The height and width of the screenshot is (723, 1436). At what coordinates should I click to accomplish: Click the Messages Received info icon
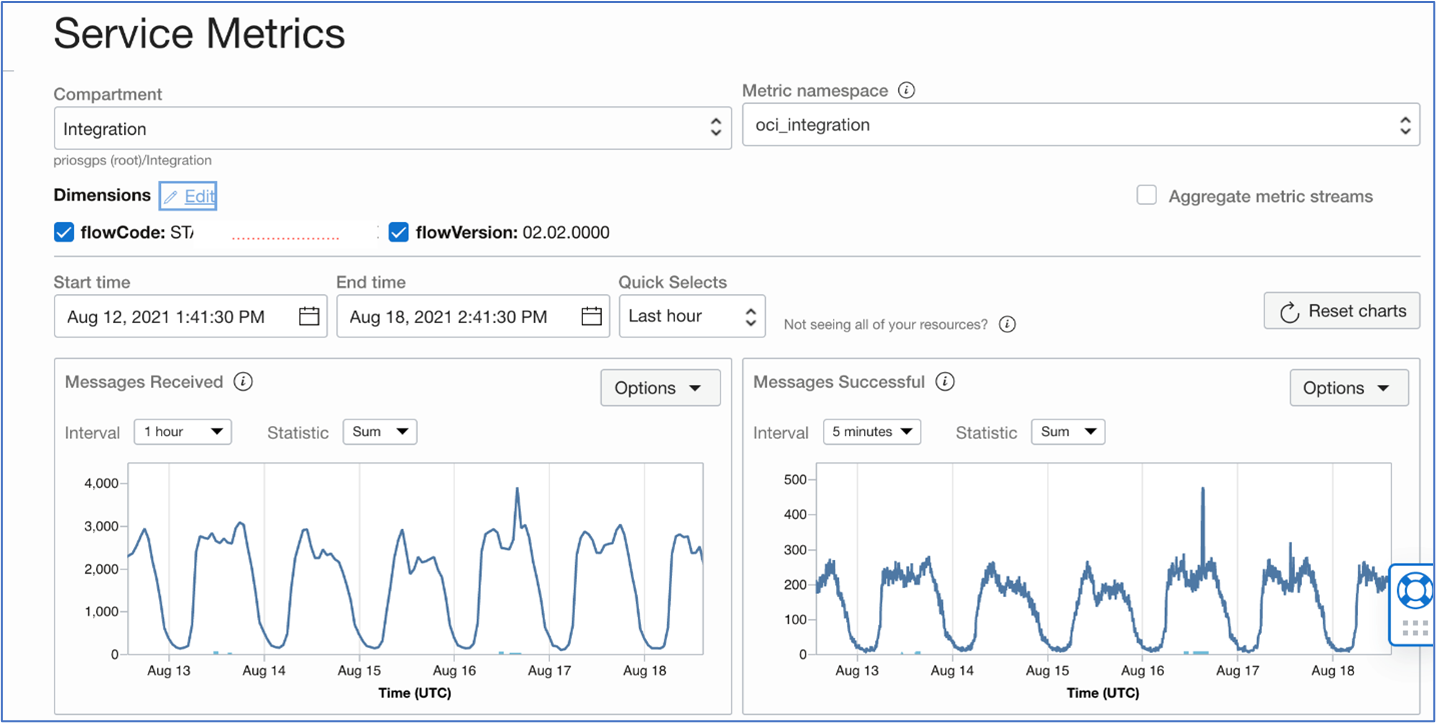245,381
